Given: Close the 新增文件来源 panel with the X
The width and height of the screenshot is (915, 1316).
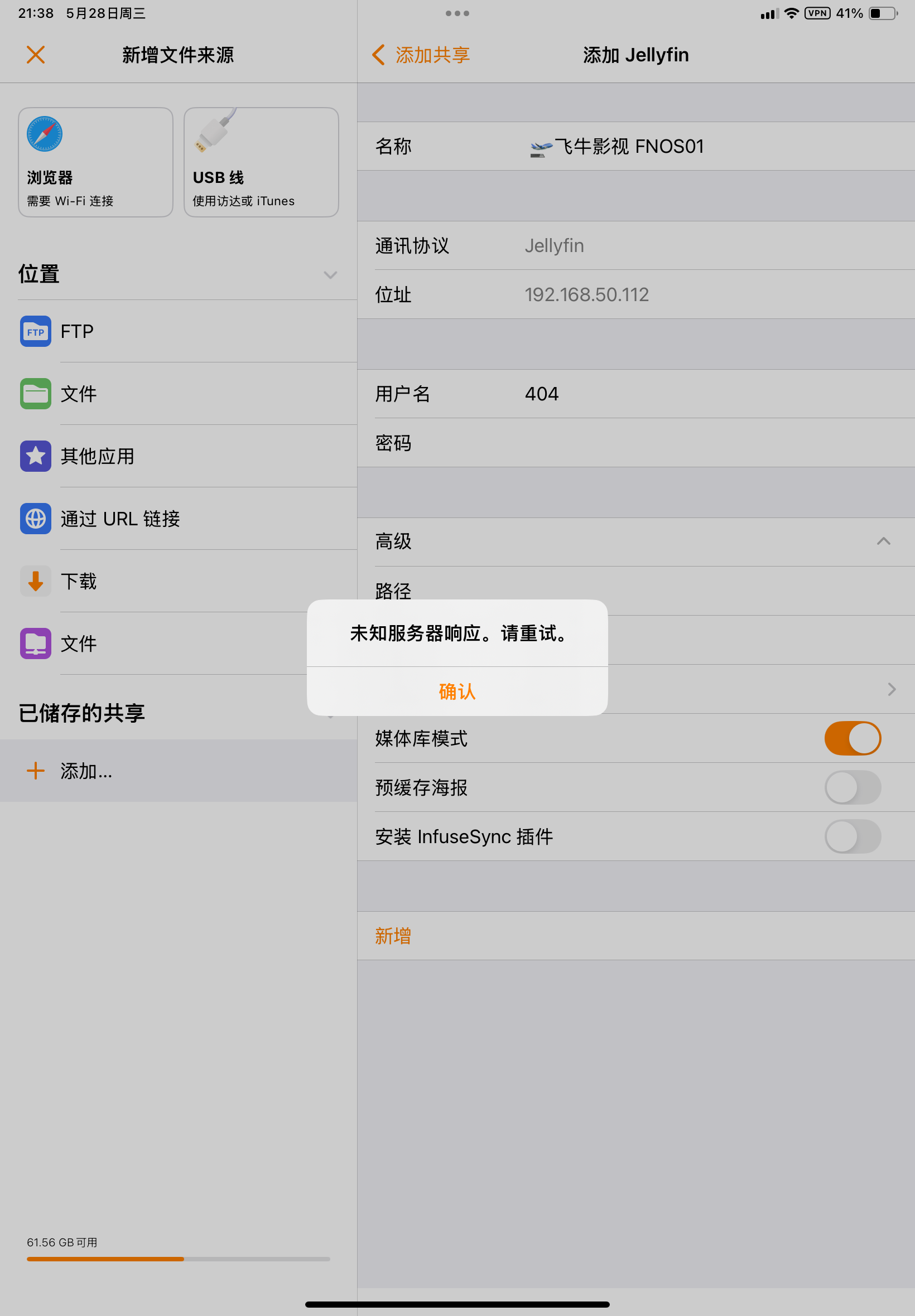Looking at the screenshot, I should coord(36,55).
